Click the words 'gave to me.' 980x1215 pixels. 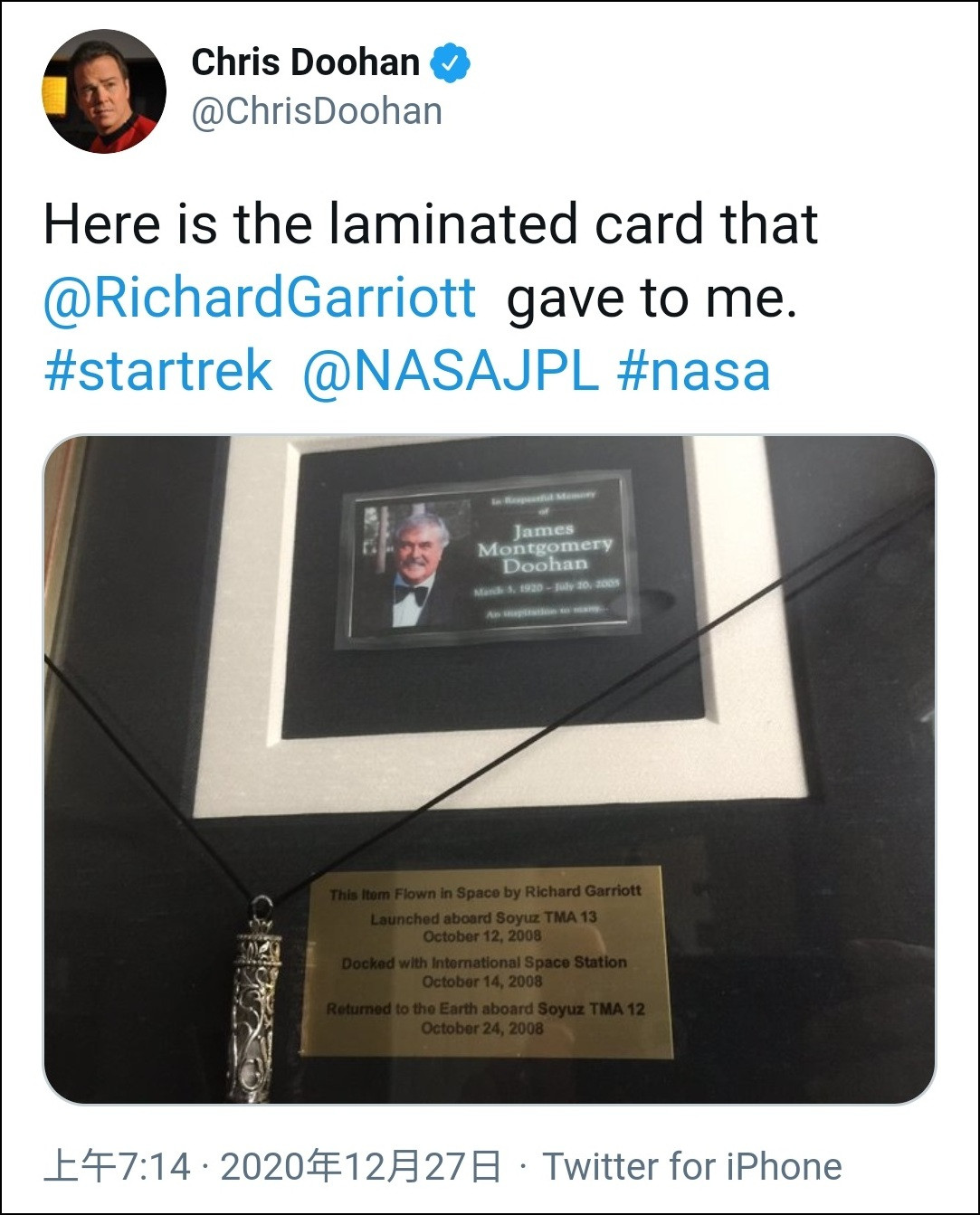click(652, 299)
